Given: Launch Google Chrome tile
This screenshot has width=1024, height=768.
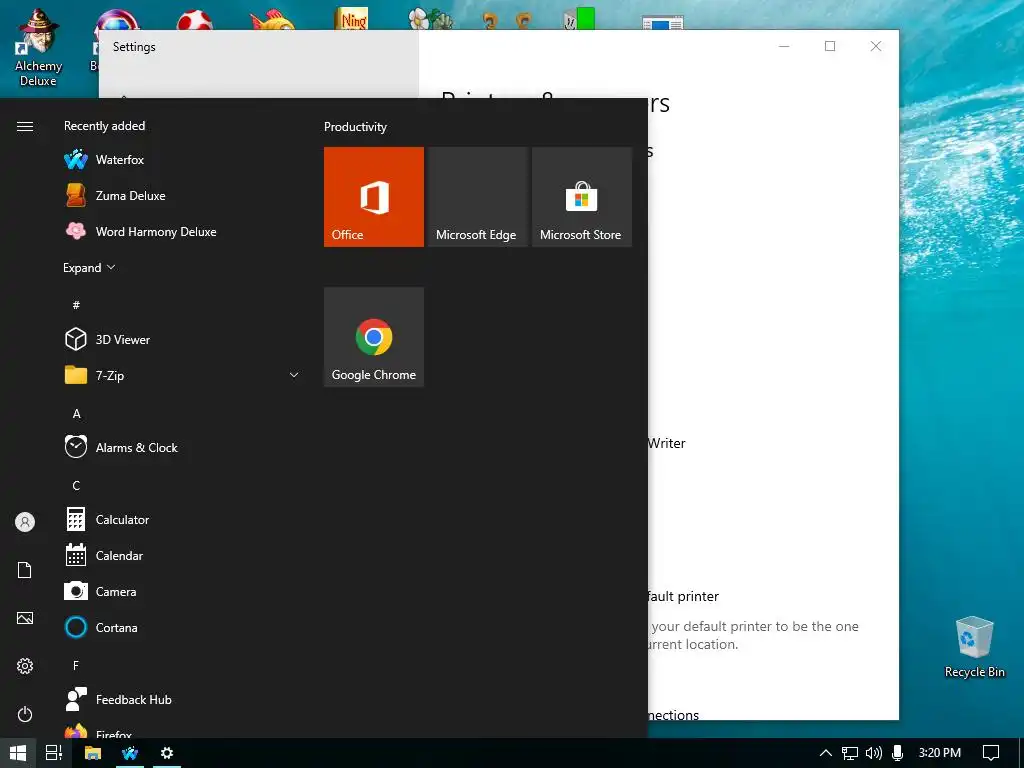Looking at the screenshot, I should 374,337.
